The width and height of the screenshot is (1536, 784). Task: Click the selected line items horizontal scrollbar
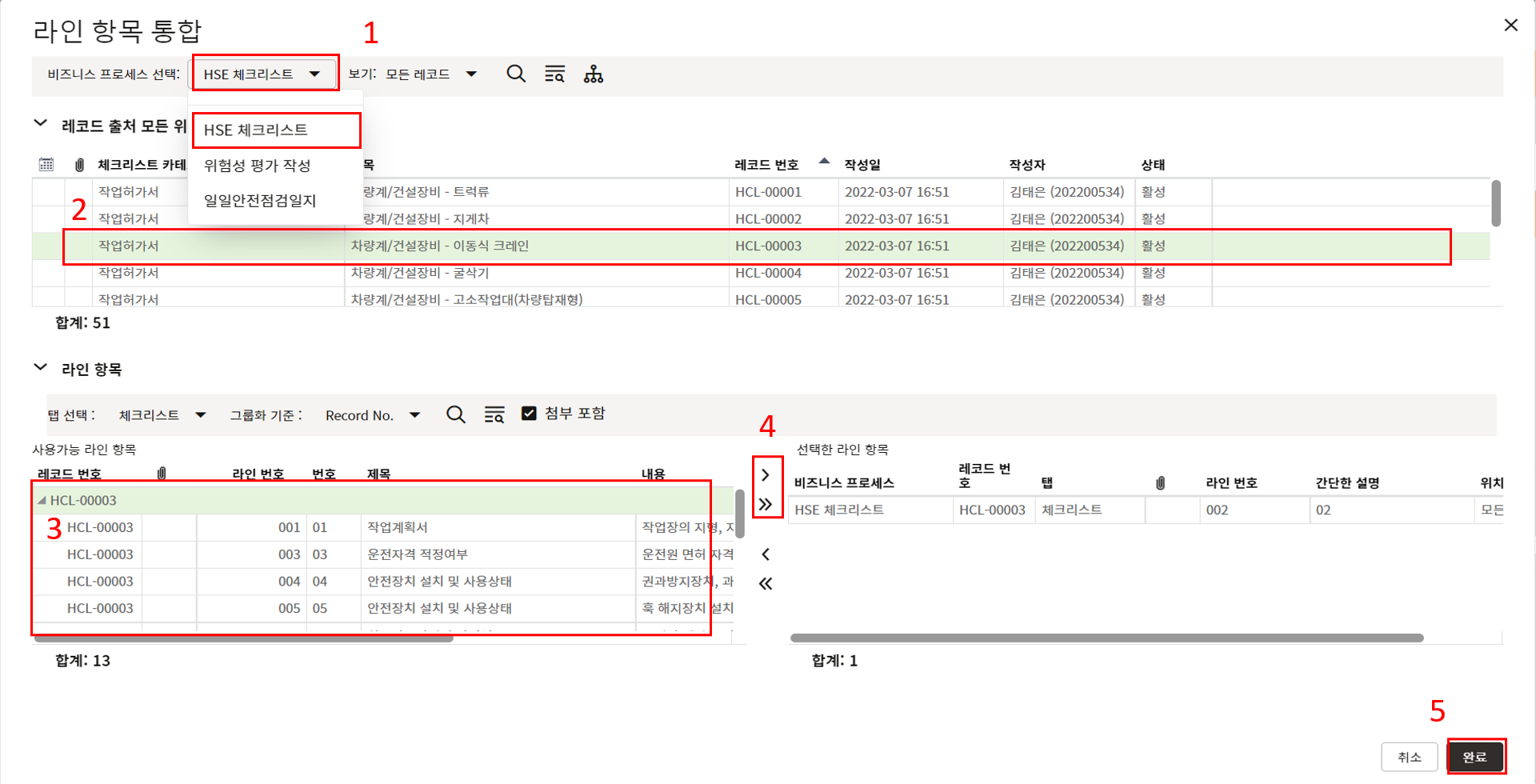[1106, 638]
